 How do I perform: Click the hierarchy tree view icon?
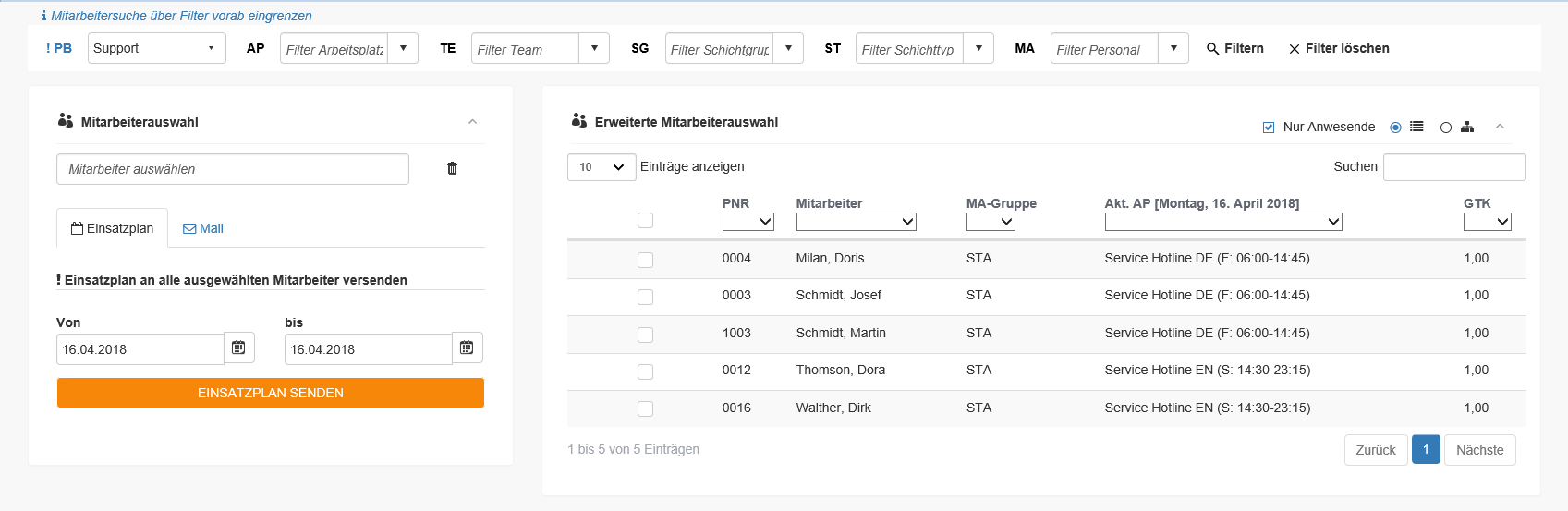(1467, 127)
